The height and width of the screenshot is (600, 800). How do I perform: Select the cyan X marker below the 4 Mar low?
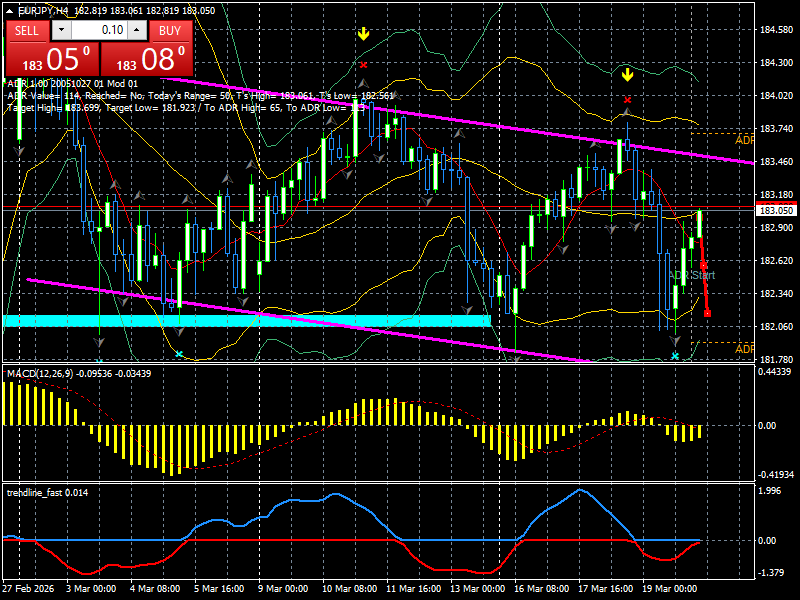pos(179,354)
